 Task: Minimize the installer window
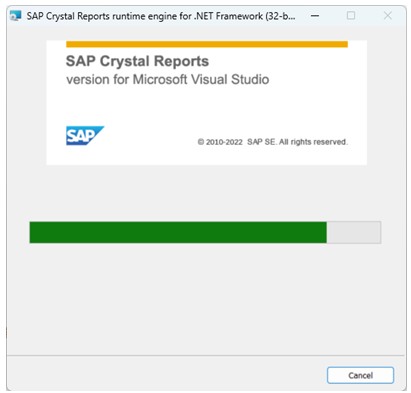315,16
